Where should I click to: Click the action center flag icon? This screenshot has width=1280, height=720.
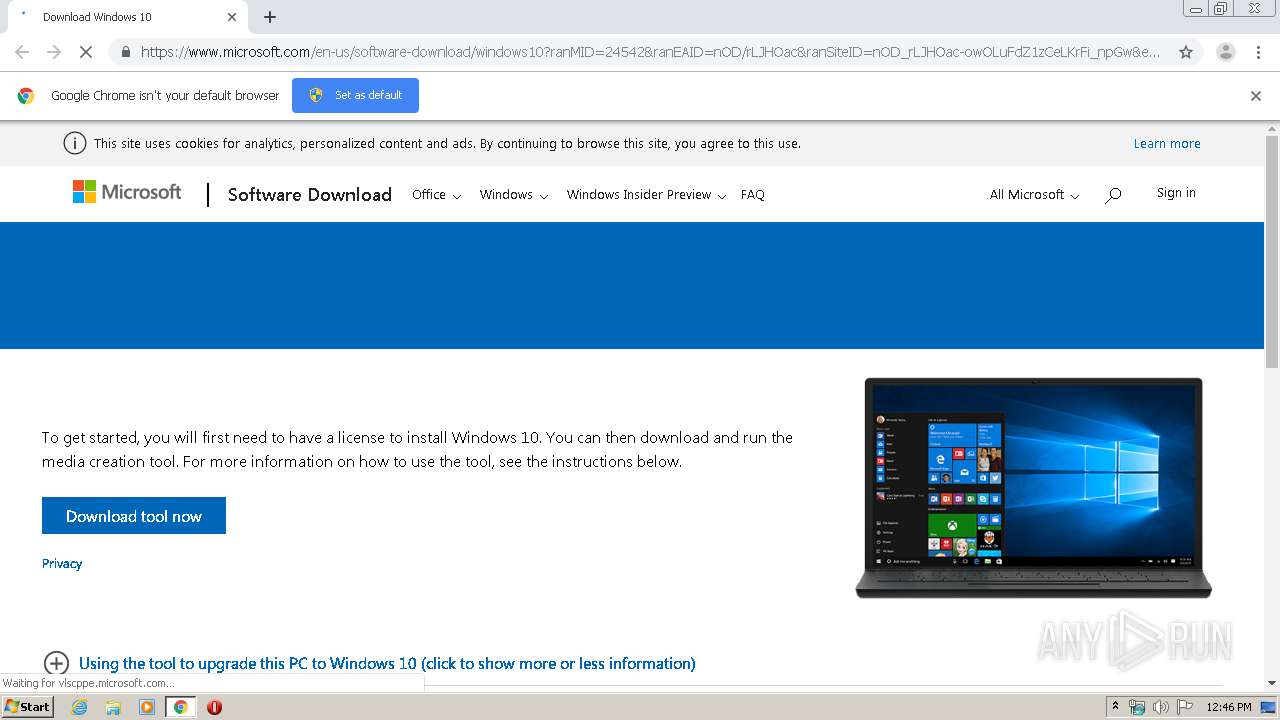1184,707
